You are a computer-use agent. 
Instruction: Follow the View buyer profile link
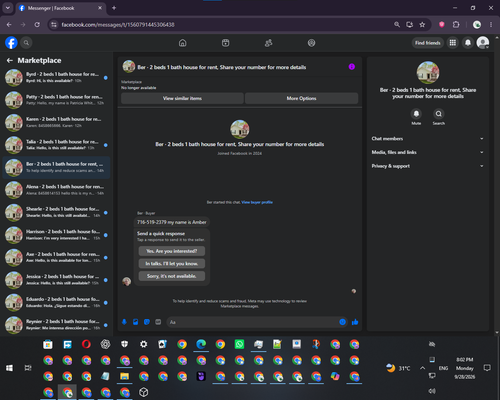tap(257, 202)
